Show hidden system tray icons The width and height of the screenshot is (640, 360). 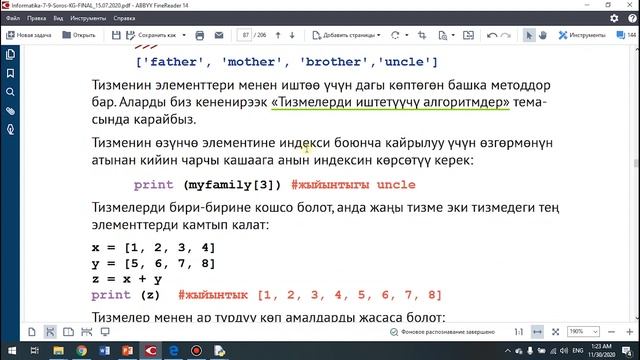click(507, 351)
